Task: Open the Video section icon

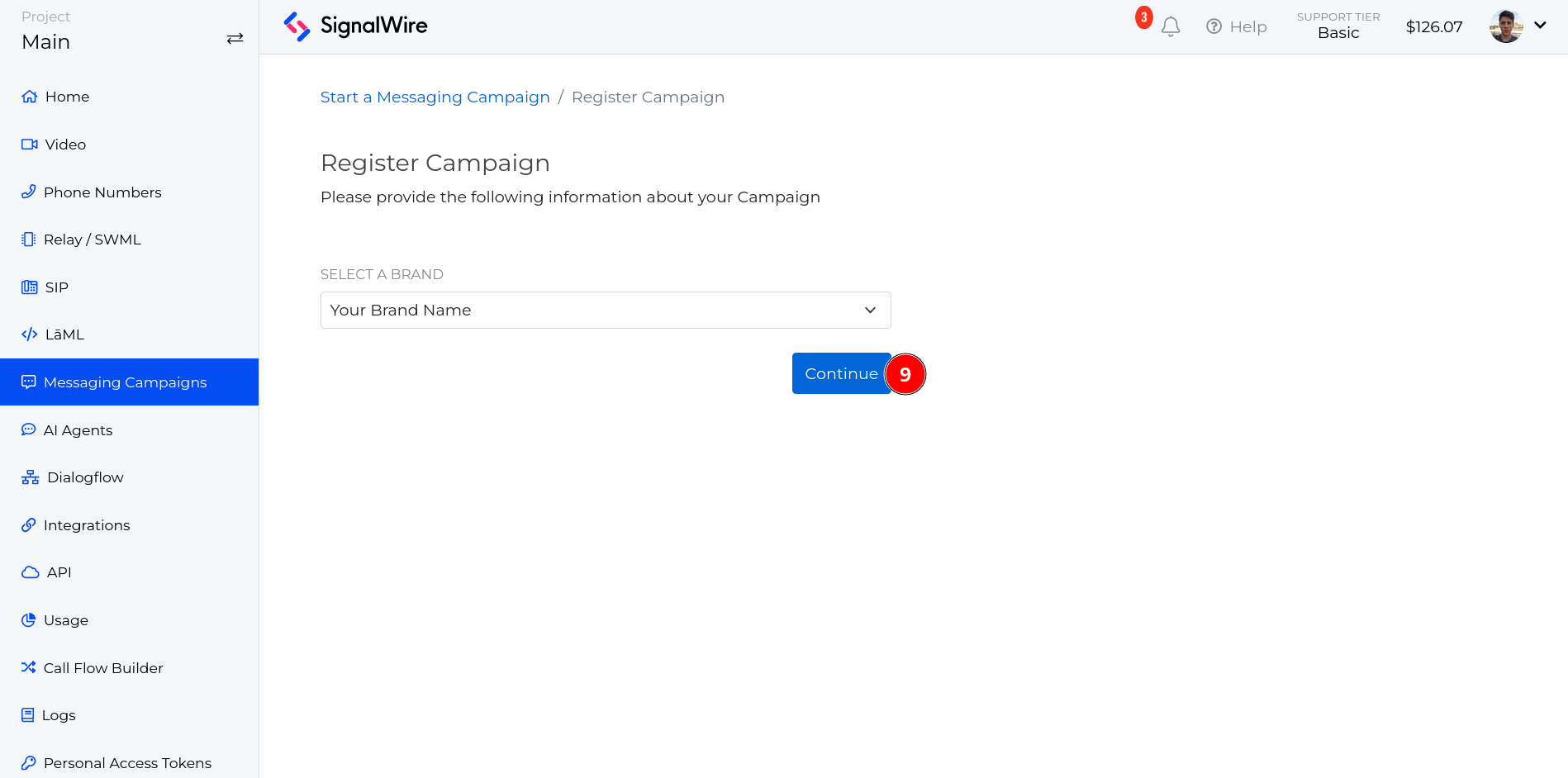Action: pos(29,144)
